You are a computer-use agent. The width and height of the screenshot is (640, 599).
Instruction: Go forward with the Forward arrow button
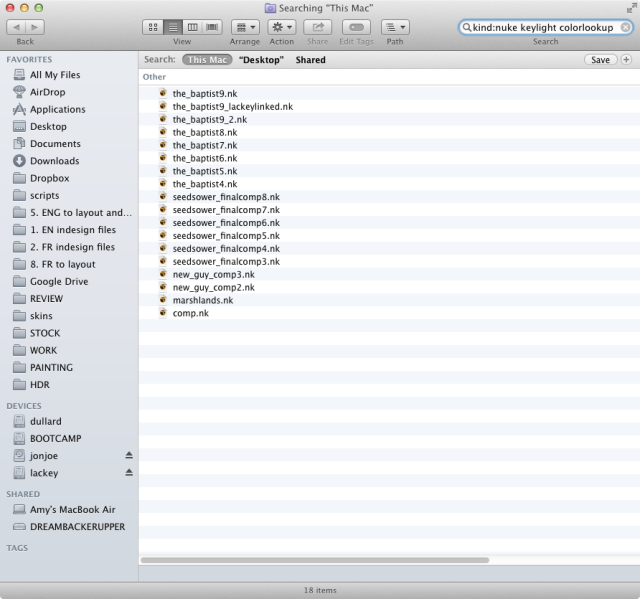35,27
